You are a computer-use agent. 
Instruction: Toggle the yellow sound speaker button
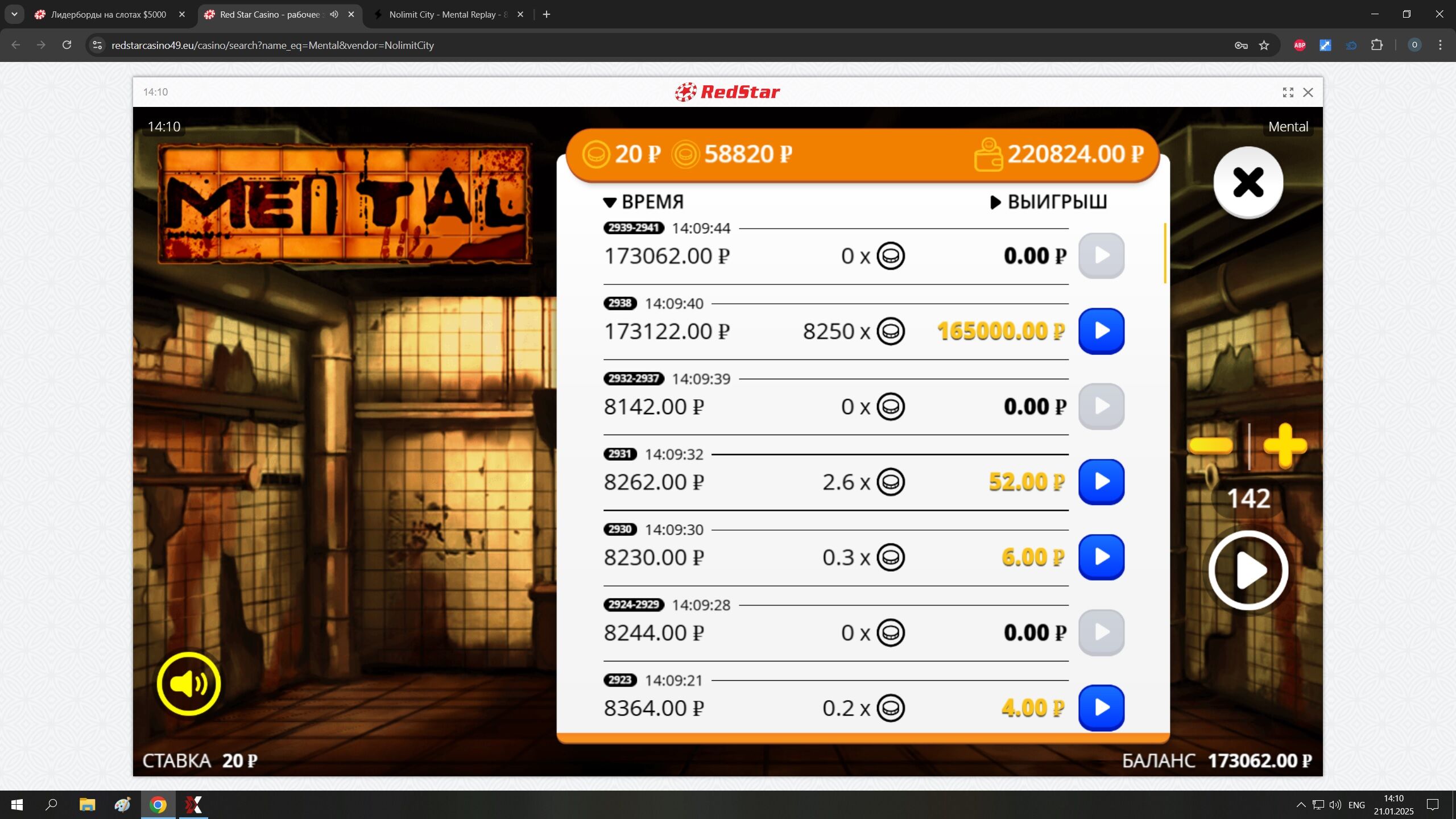188,684
